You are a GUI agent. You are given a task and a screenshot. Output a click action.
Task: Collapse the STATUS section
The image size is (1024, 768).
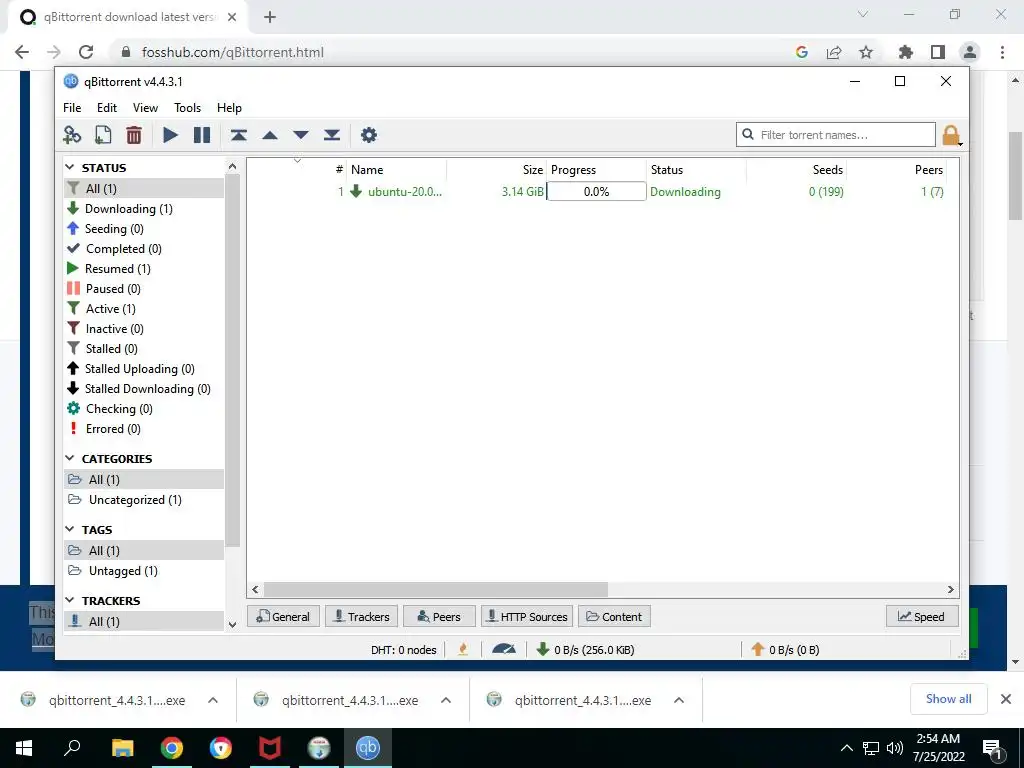pos(70,168)
